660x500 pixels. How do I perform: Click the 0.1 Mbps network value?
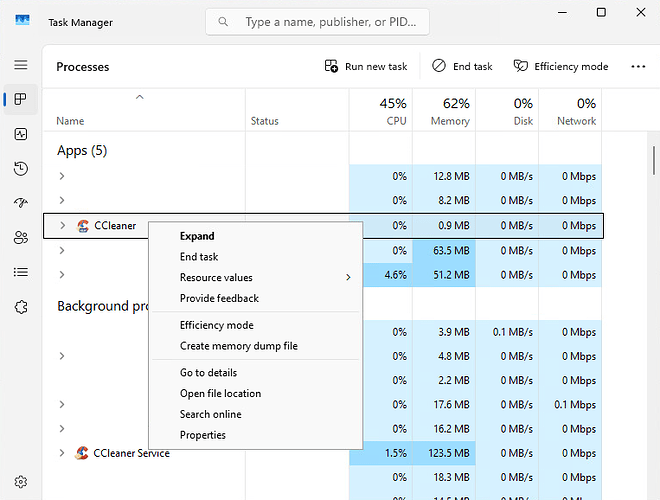(x=575, y=404)
